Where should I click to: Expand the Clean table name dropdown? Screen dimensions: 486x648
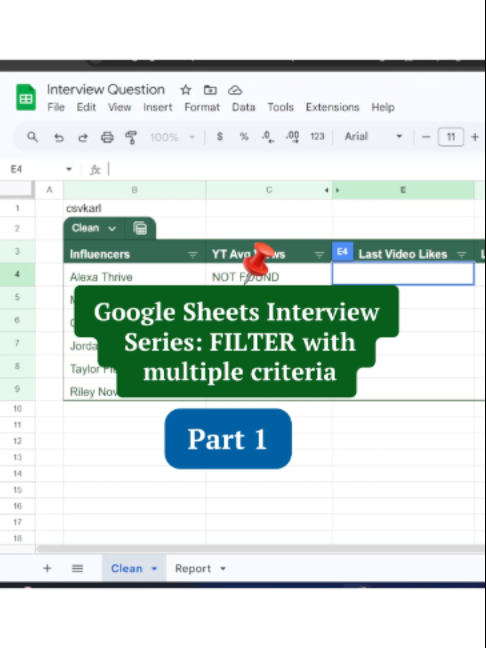(x=112, y=229)
